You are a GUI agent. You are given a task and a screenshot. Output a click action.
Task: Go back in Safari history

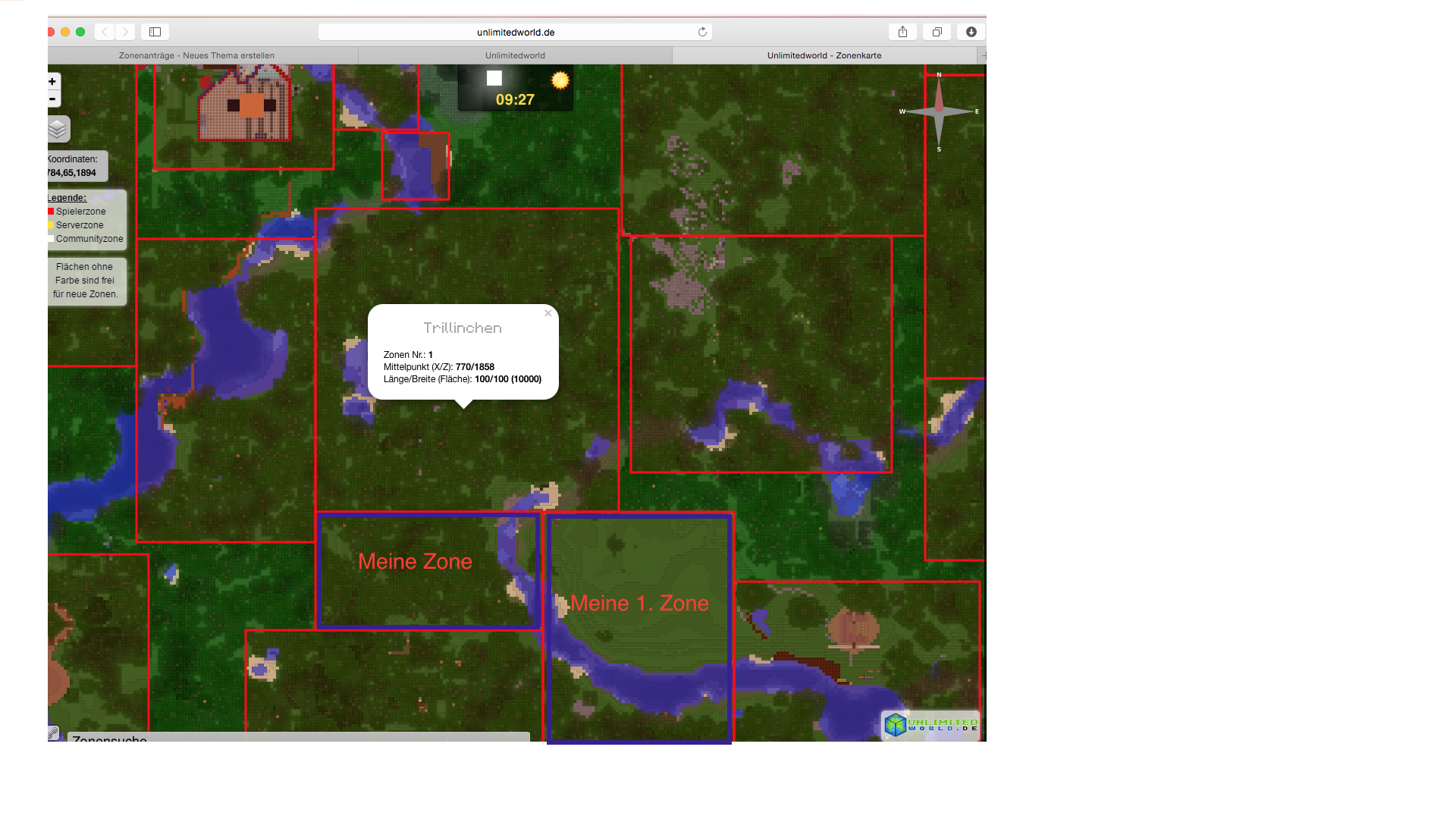pyautogui.click(x=105, y=32)
